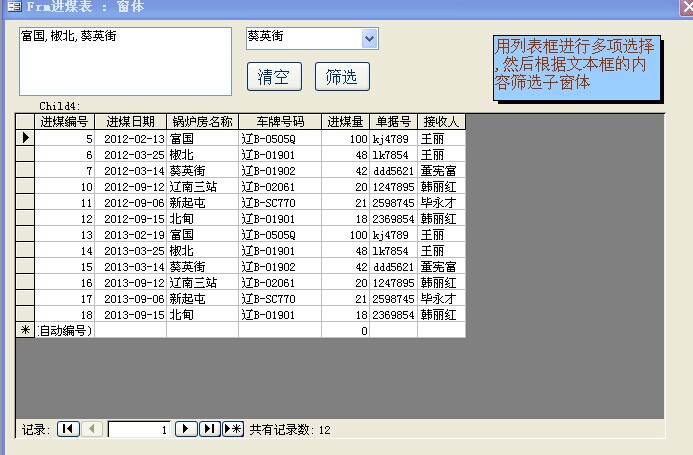Select cell with date 2012-09-06

coord(130,202)
